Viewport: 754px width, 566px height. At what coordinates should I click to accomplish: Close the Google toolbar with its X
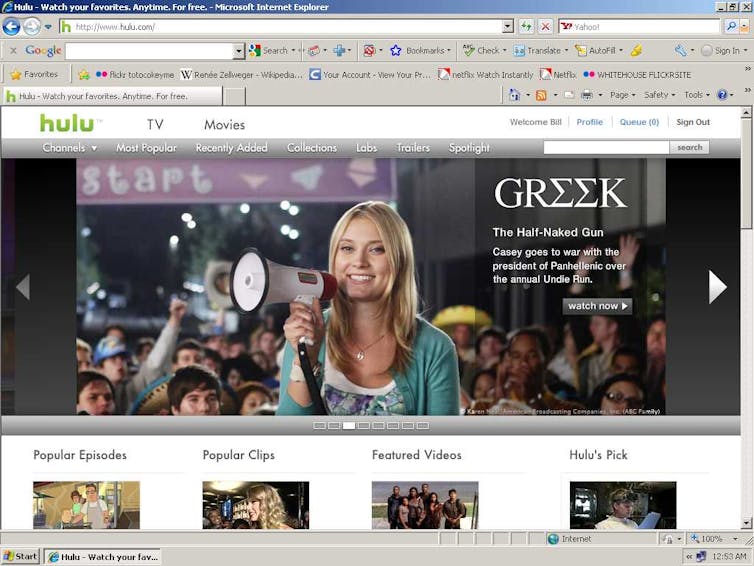[x=13, y=50]
